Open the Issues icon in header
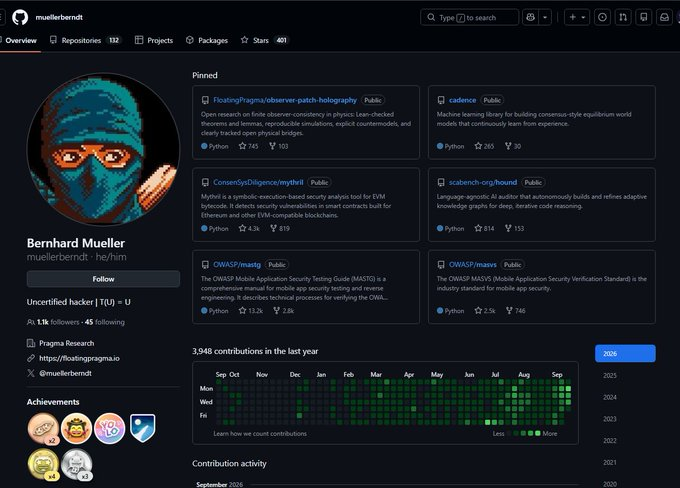 tap(602, 17)
